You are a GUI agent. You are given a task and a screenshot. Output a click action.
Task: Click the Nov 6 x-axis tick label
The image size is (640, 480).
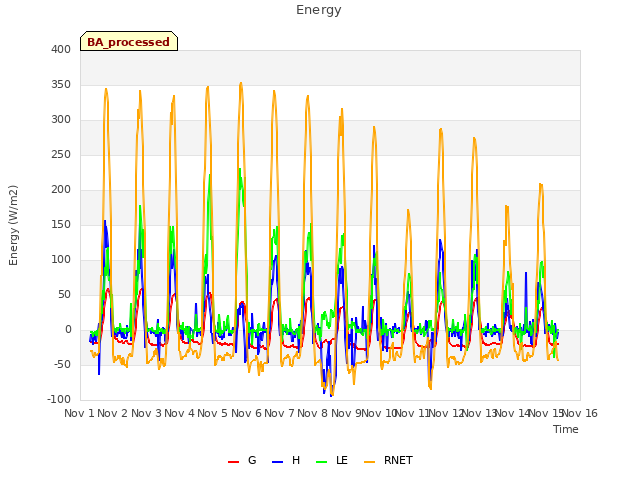pos(246,413)
